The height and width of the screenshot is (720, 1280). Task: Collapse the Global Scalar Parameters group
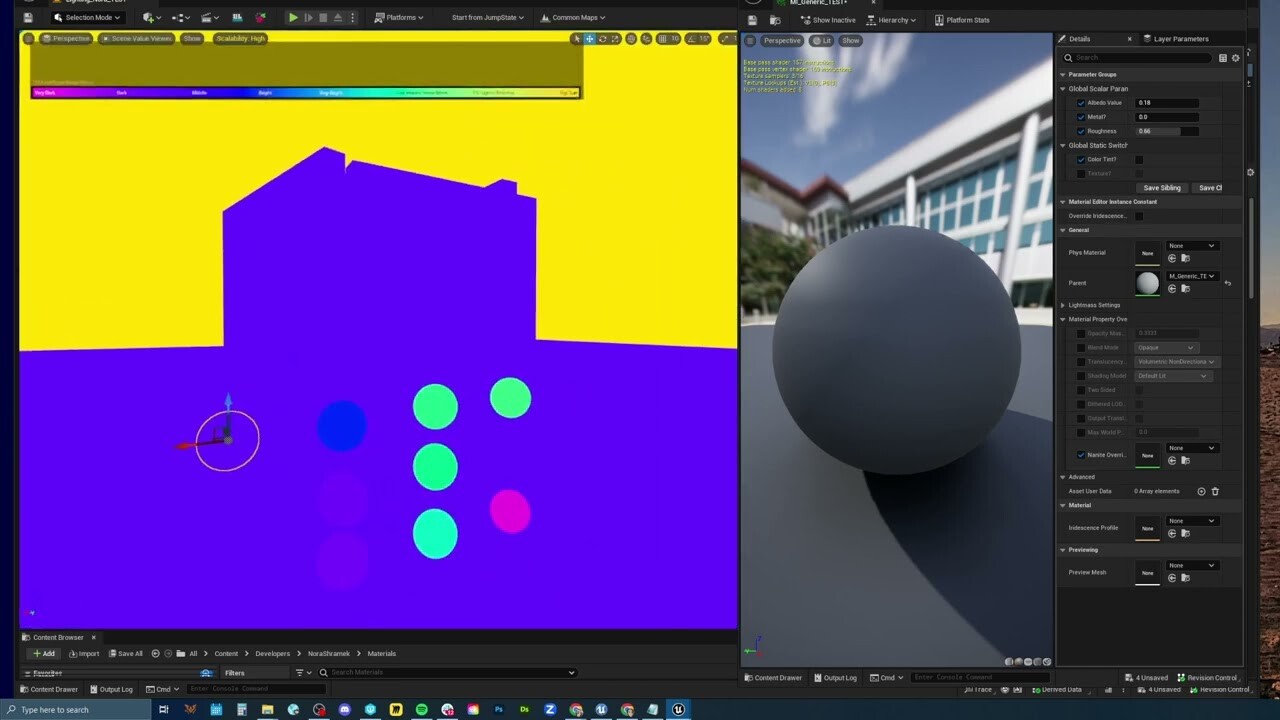(x=1062, y=88)
